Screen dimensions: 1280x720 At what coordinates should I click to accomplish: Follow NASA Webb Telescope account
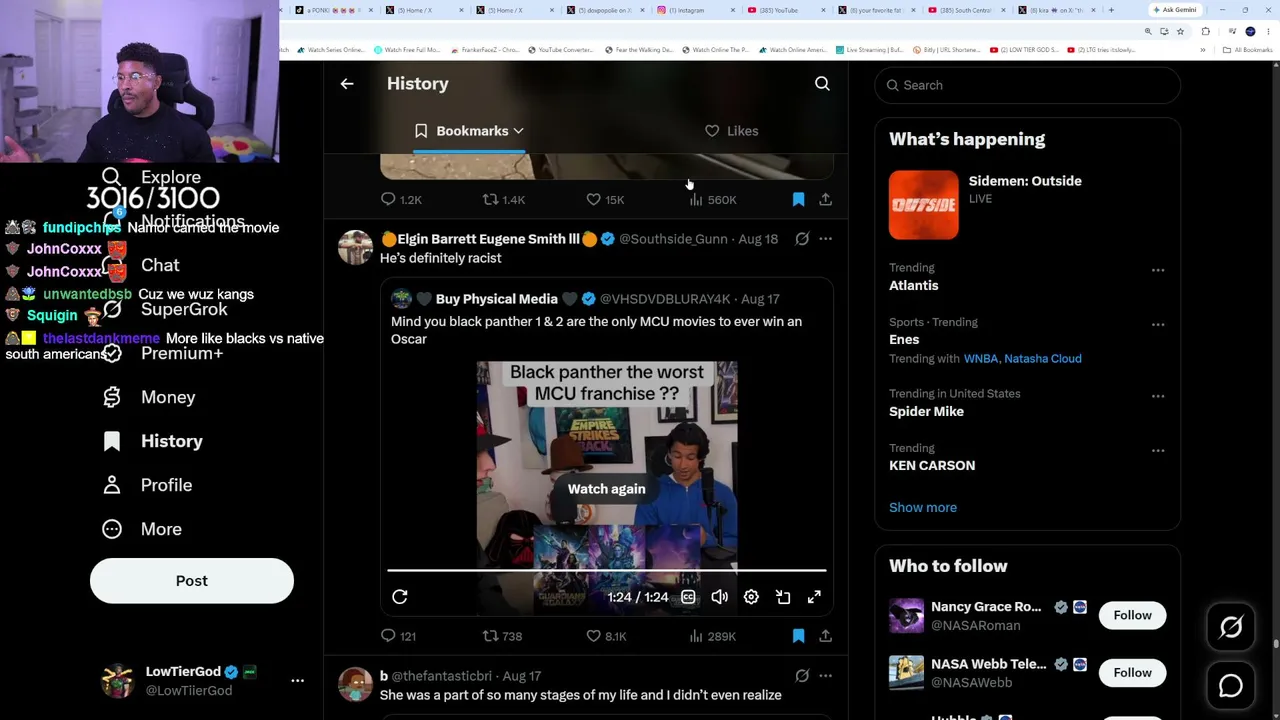pos(1132,673)
